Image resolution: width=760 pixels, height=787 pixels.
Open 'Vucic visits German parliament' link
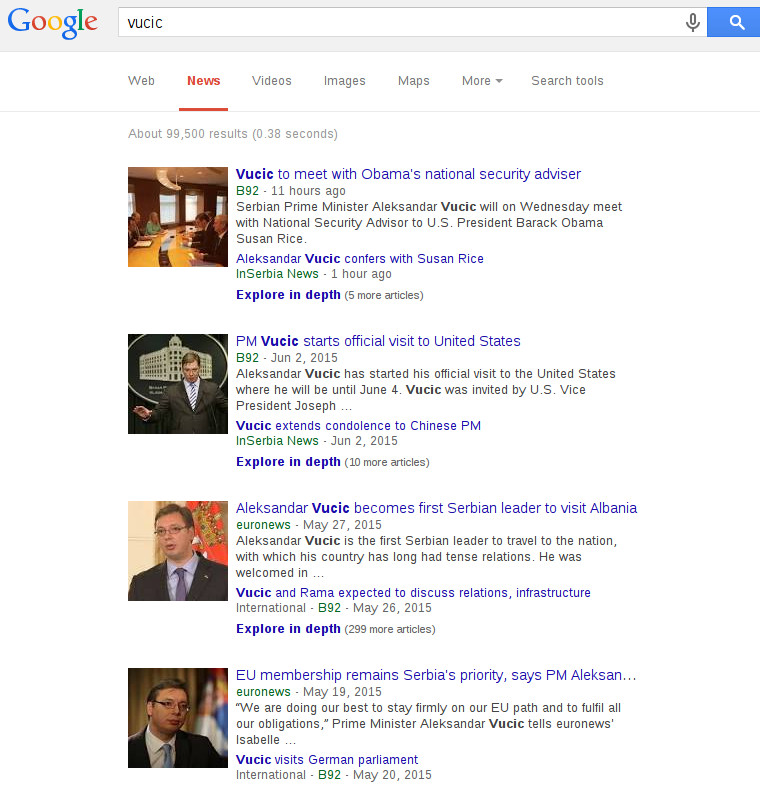pyautogui.click(x=327, y=760)
